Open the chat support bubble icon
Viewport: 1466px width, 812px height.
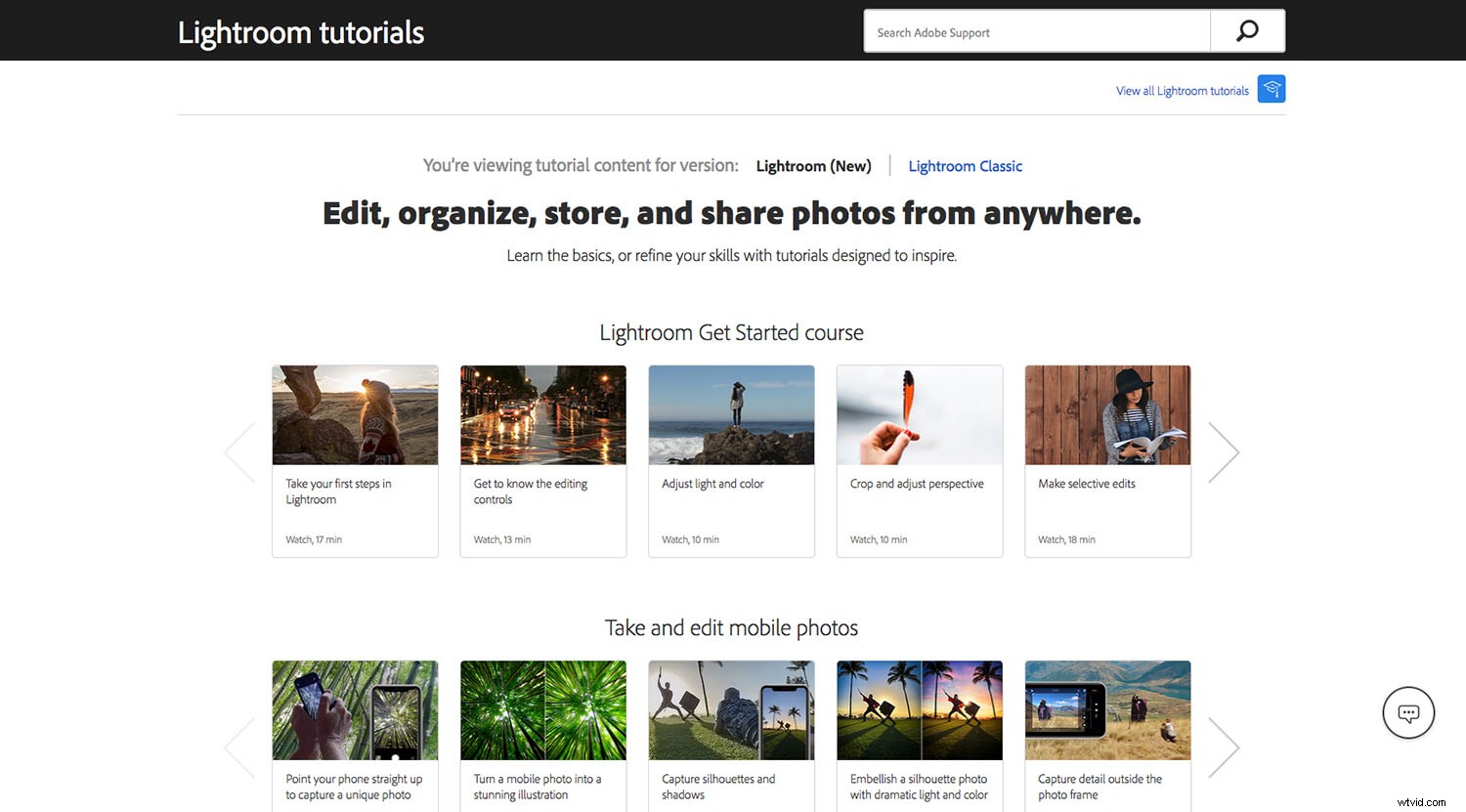click(1407, 712)
